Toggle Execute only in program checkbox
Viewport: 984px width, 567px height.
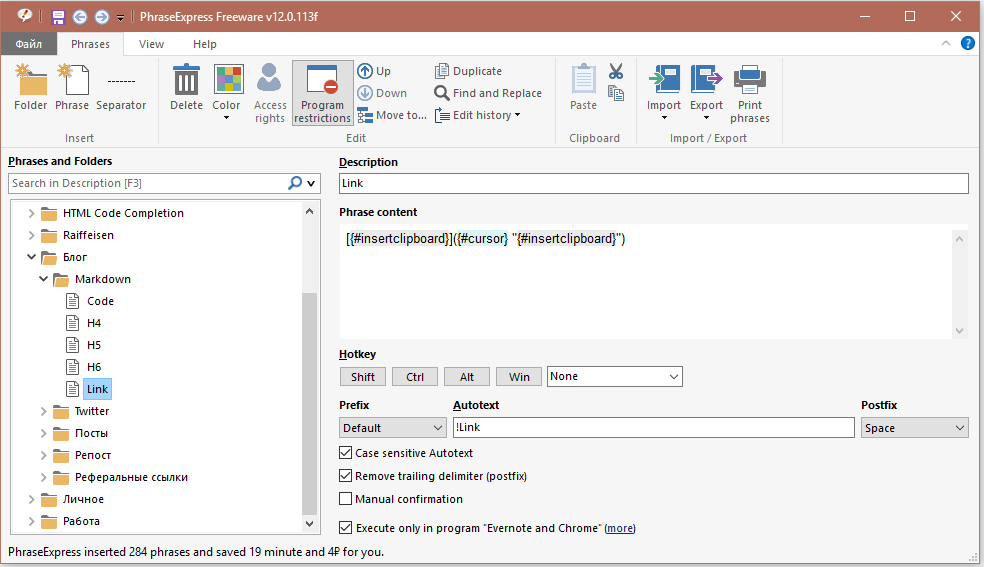(x=345, y=527)
